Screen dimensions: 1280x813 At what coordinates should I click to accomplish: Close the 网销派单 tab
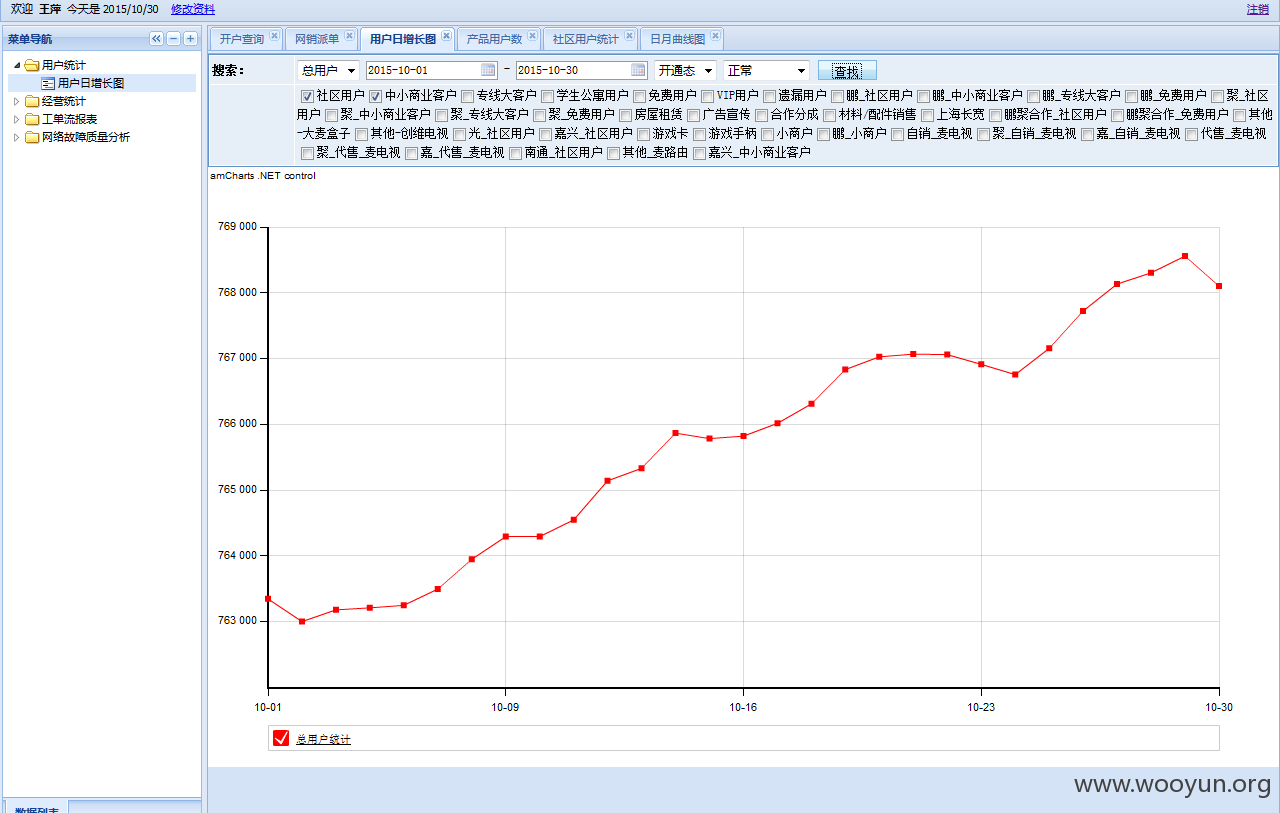click(x=349, y=36)
